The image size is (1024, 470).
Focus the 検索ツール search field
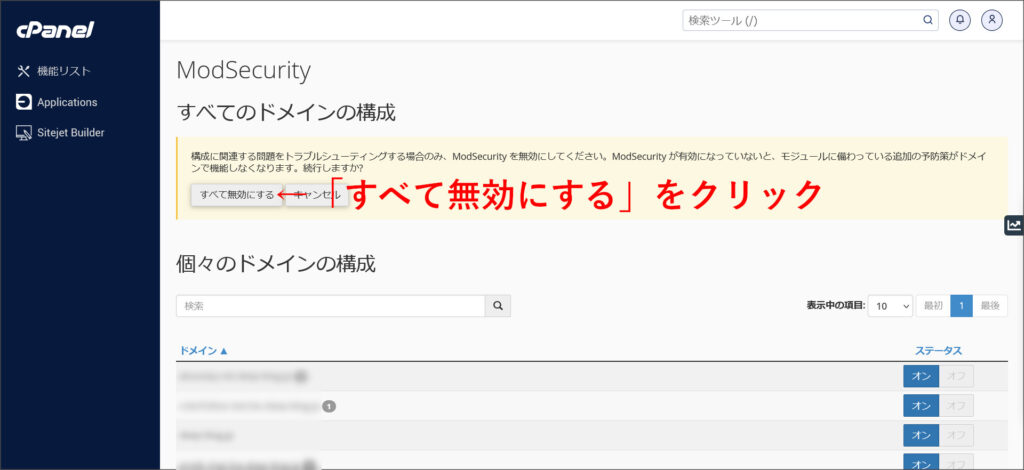(x=803, y=20)
